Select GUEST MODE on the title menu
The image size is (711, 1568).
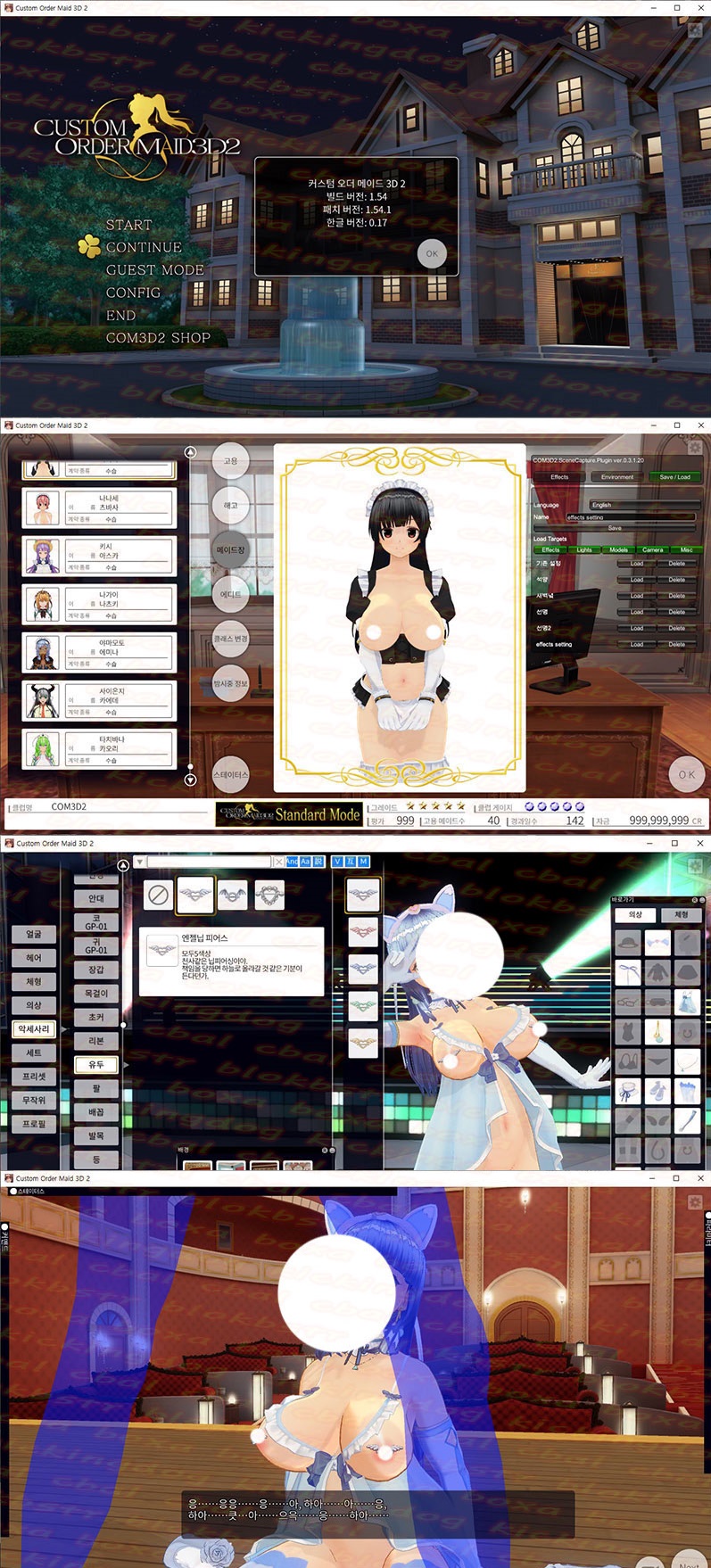coord(155,269)
